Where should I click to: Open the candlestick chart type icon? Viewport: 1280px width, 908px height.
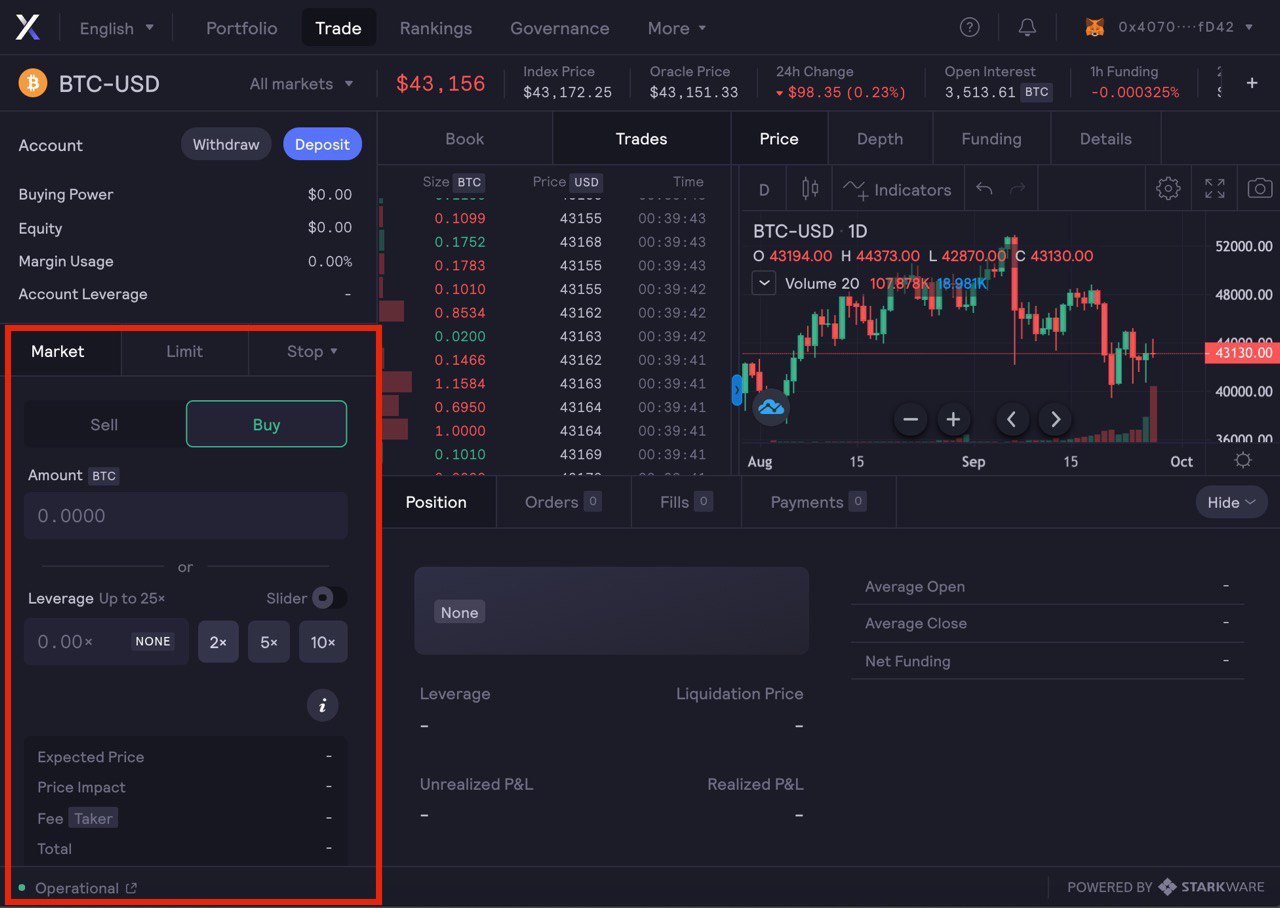[810, 189]
